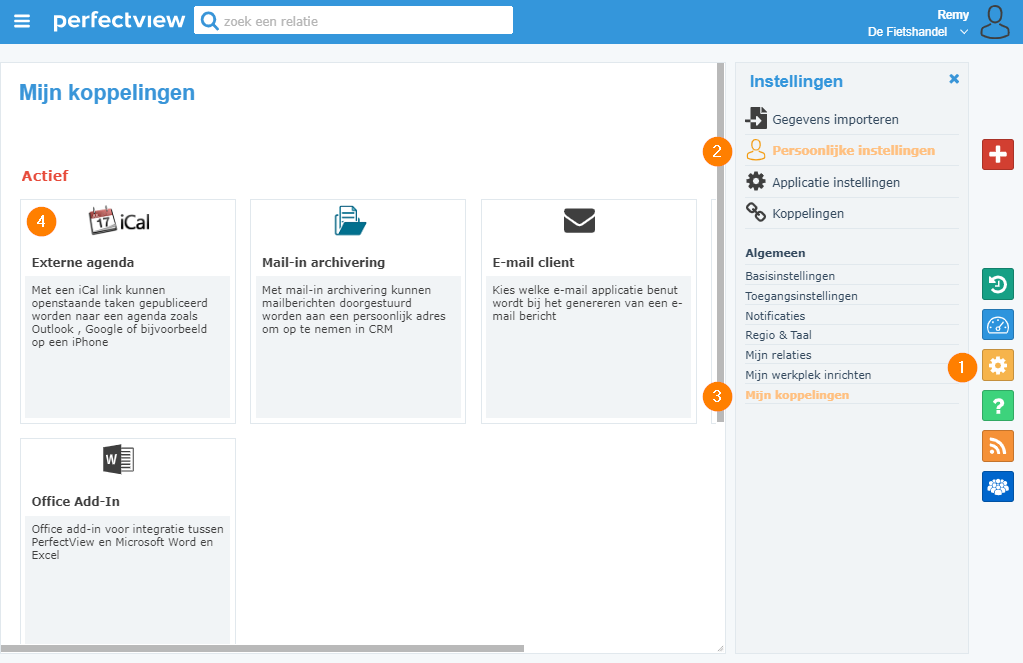Image resolution: width=1023 pixels, height=663 pixels.
Task: Click the Mail-in archivering description text
Action: coord(354,309)
